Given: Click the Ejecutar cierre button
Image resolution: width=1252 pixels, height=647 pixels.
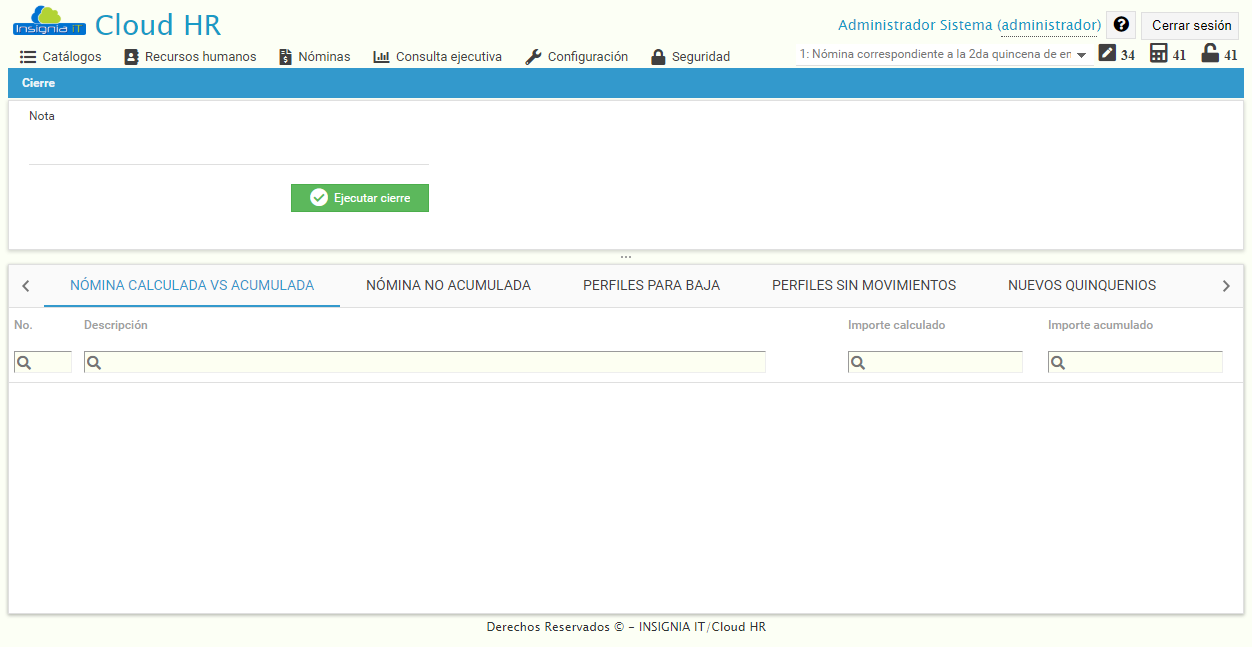Looking at the screenshot, I should (x=359, y=197).
